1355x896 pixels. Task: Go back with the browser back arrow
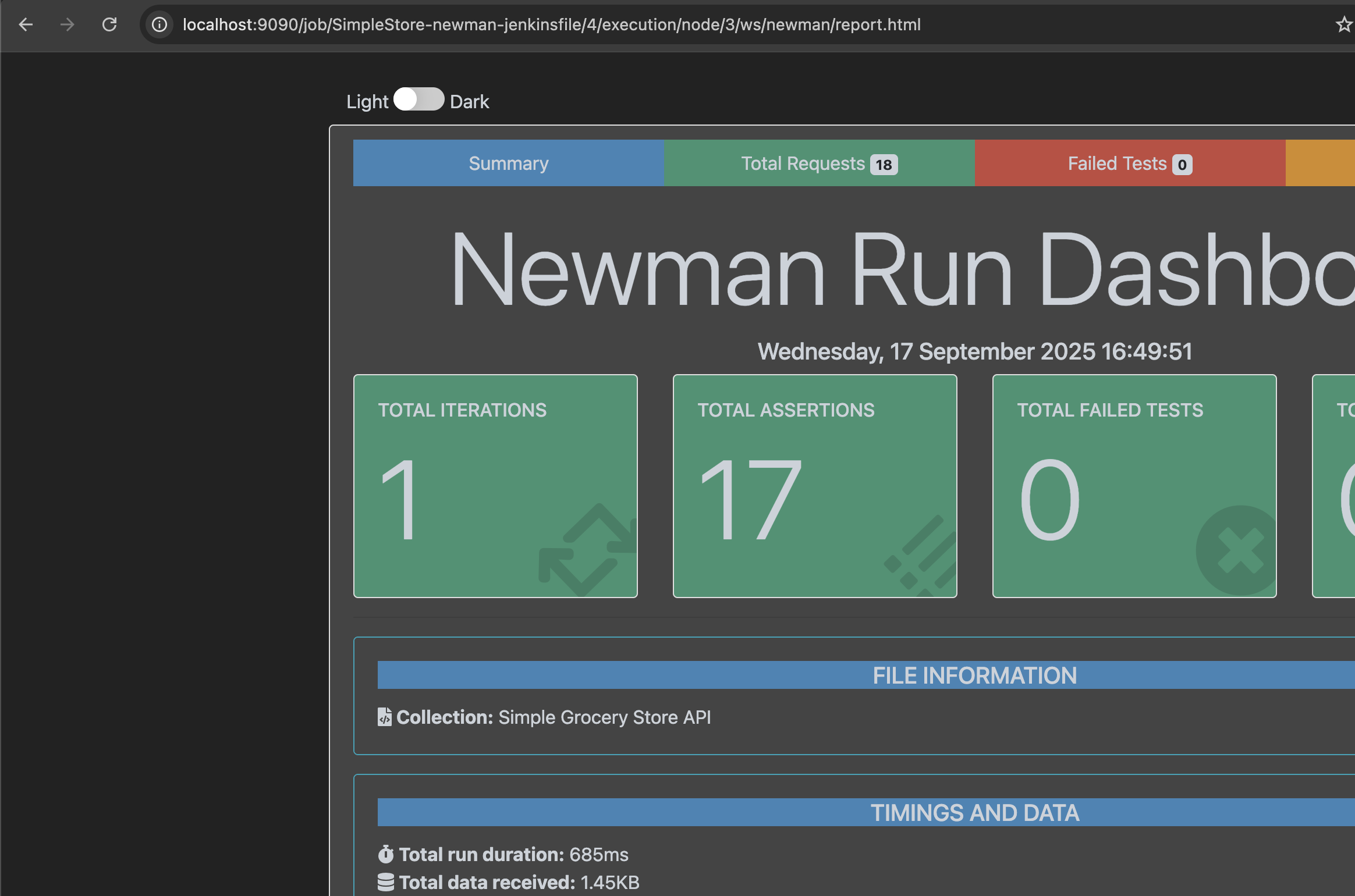26,24
